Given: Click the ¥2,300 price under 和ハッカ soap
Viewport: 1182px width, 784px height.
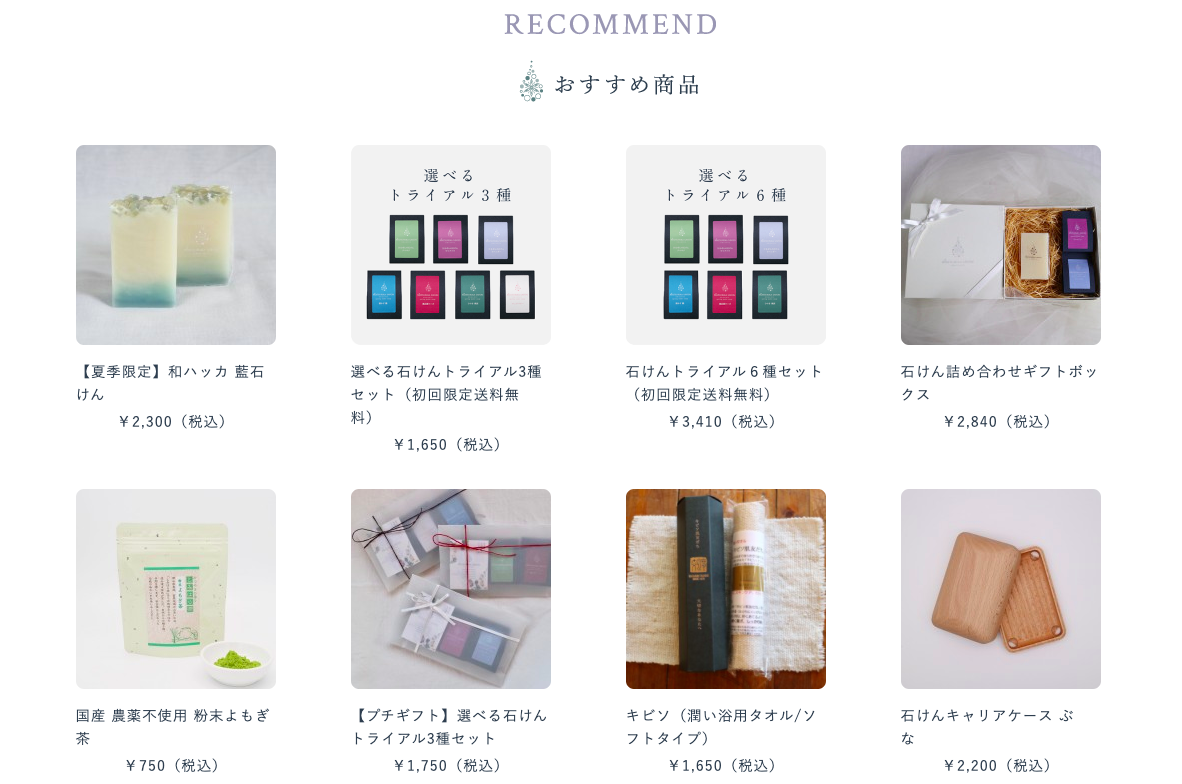Looking at the screenshot, I should tap(172, 421).
